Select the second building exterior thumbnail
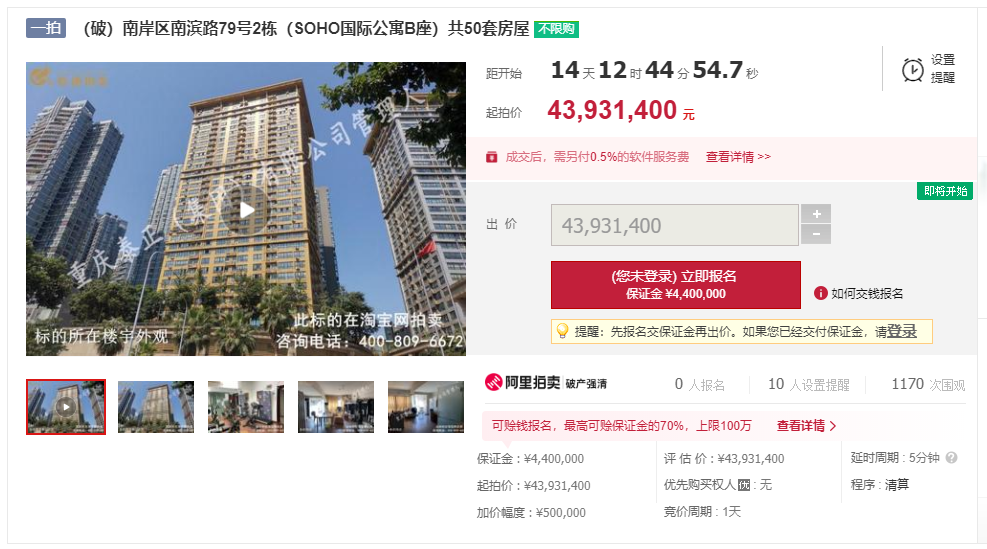 (x=156, y=407)
